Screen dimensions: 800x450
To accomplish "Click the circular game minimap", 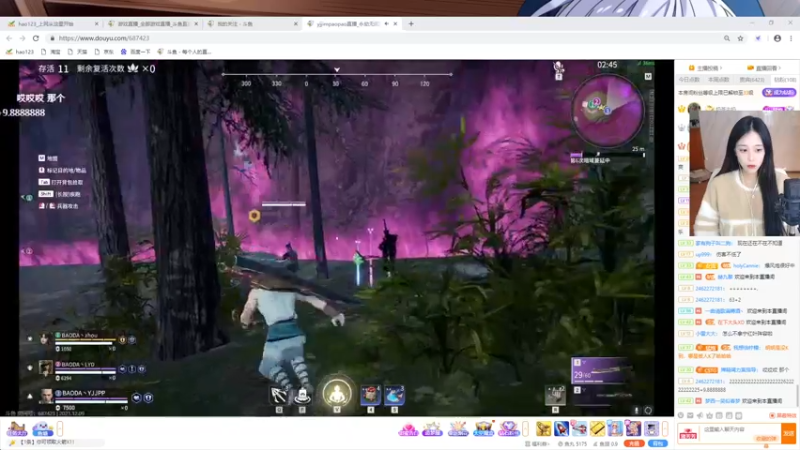I will click(607, 110).
